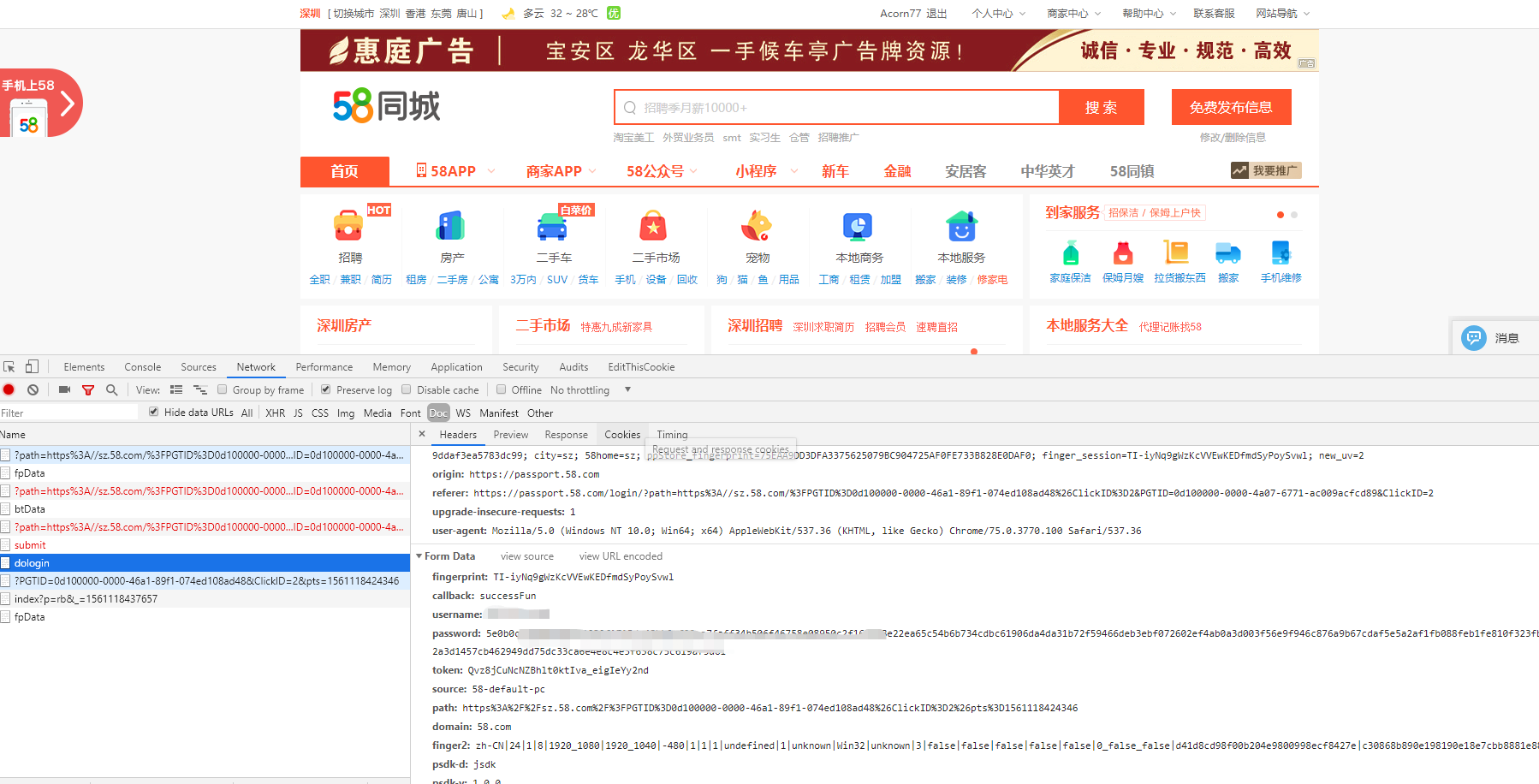Click the 搬家 moving truck icon

[x=1228, y=252]
